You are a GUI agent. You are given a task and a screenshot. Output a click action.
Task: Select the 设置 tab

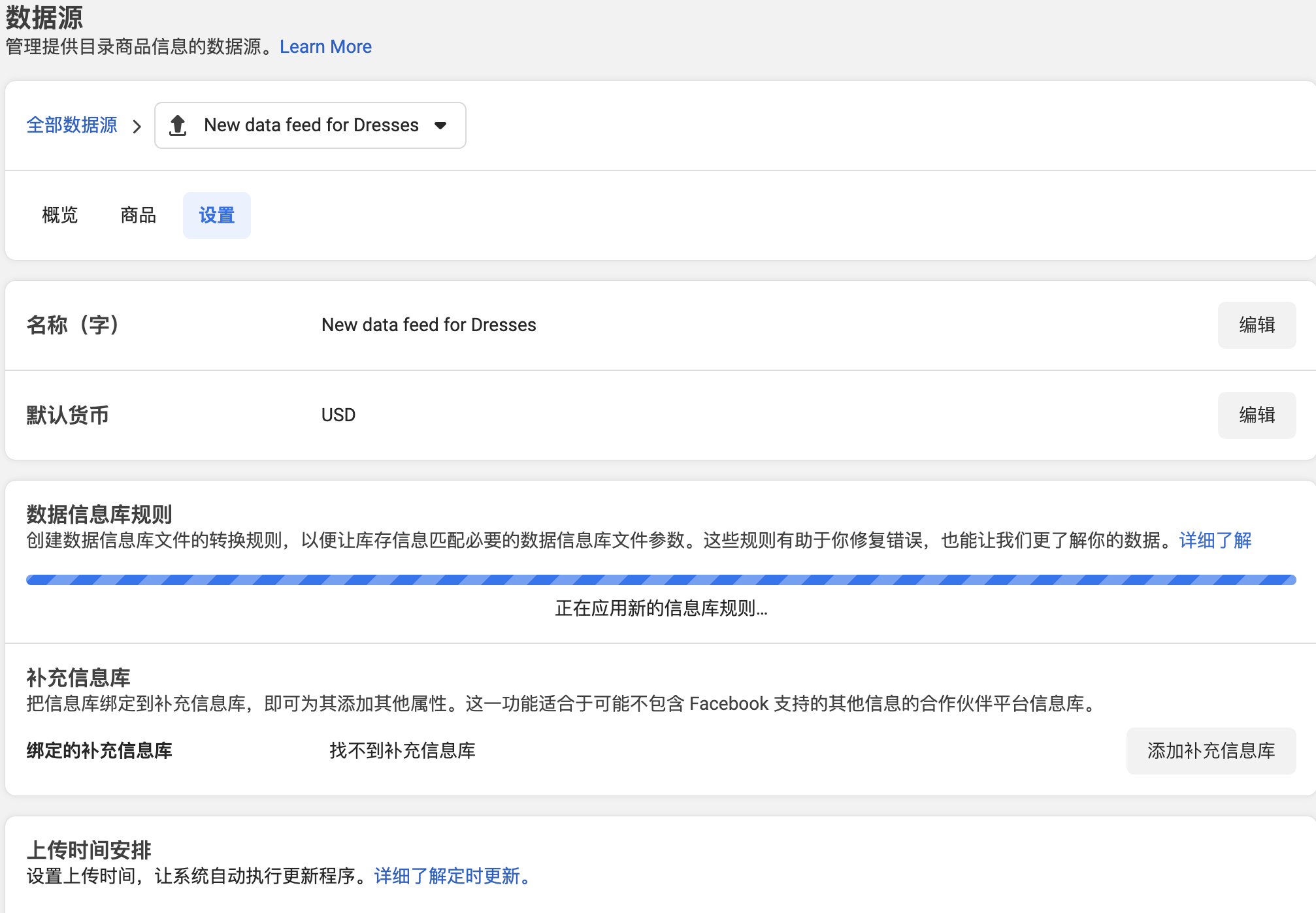pos(216,215)
